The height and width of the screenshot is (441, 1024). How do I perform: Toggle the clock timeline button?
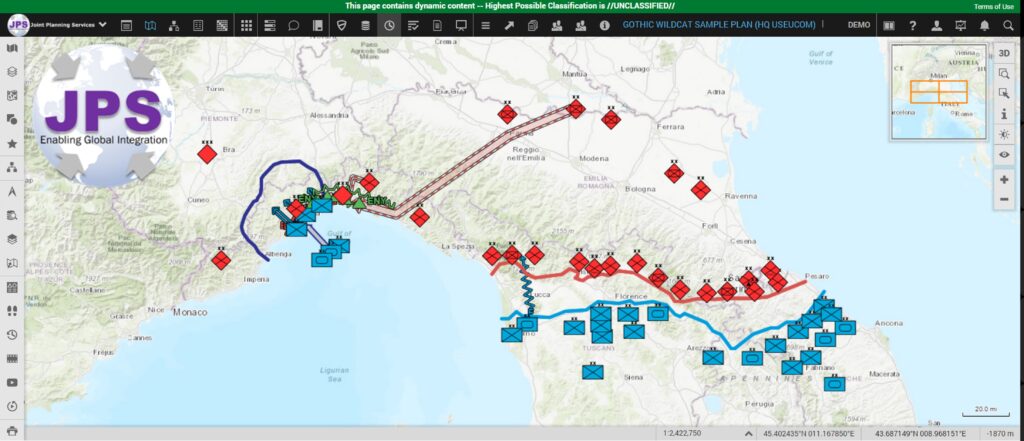pos(389,24)
